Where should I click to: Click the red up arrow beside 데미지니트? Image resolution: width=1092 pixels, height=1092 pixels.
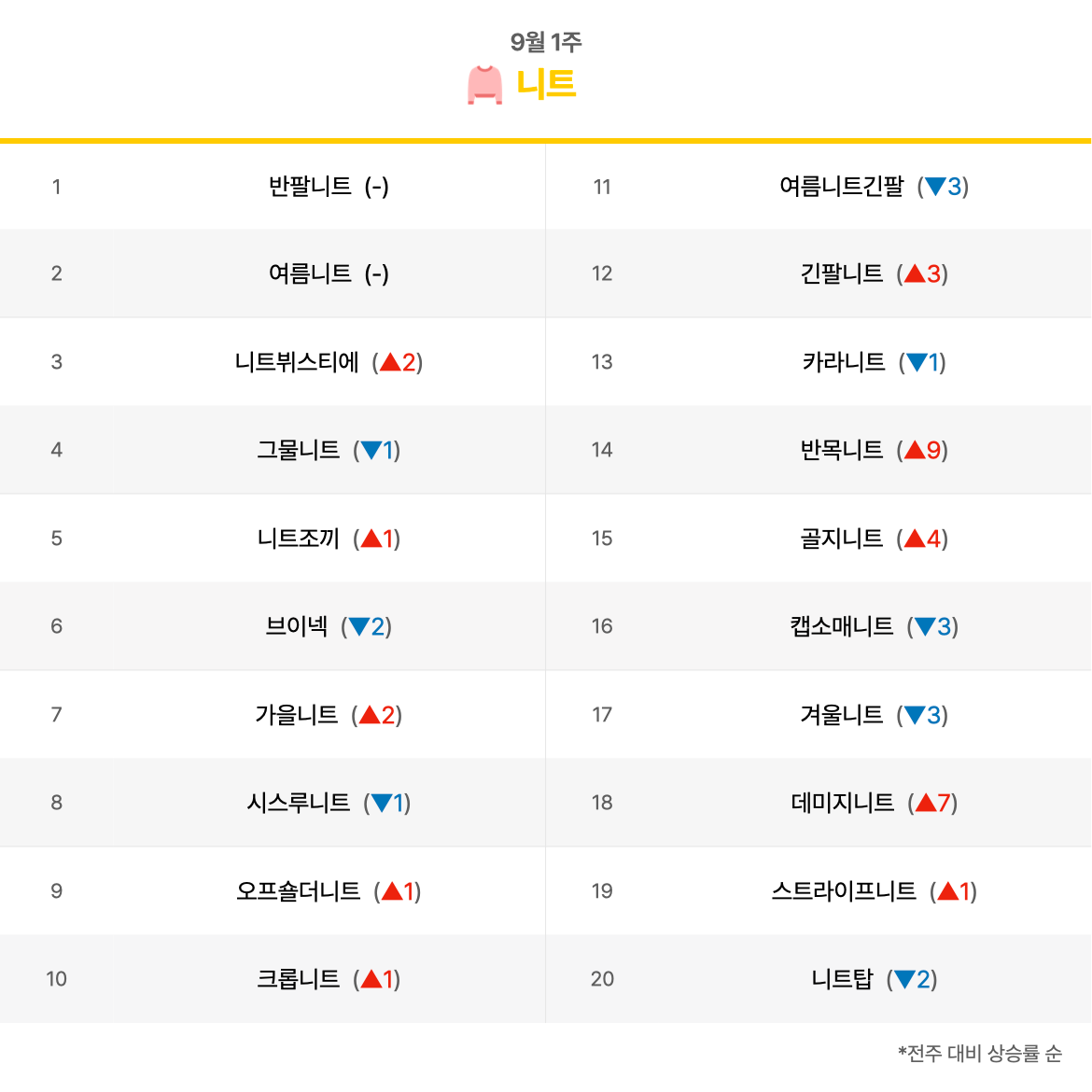tap(926, 803)
